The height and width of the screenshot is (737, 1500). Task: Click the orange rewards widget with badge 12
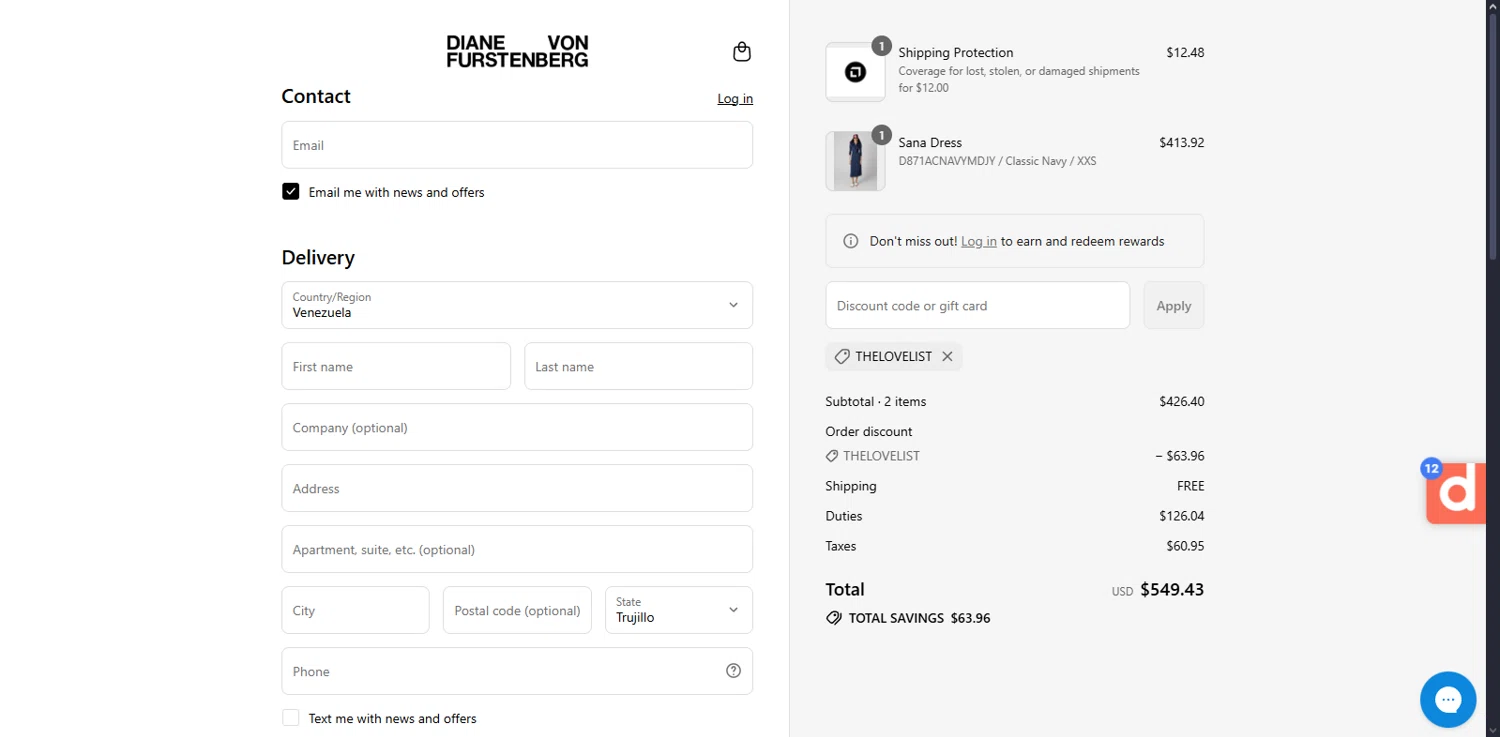(x=1456, y=492)
